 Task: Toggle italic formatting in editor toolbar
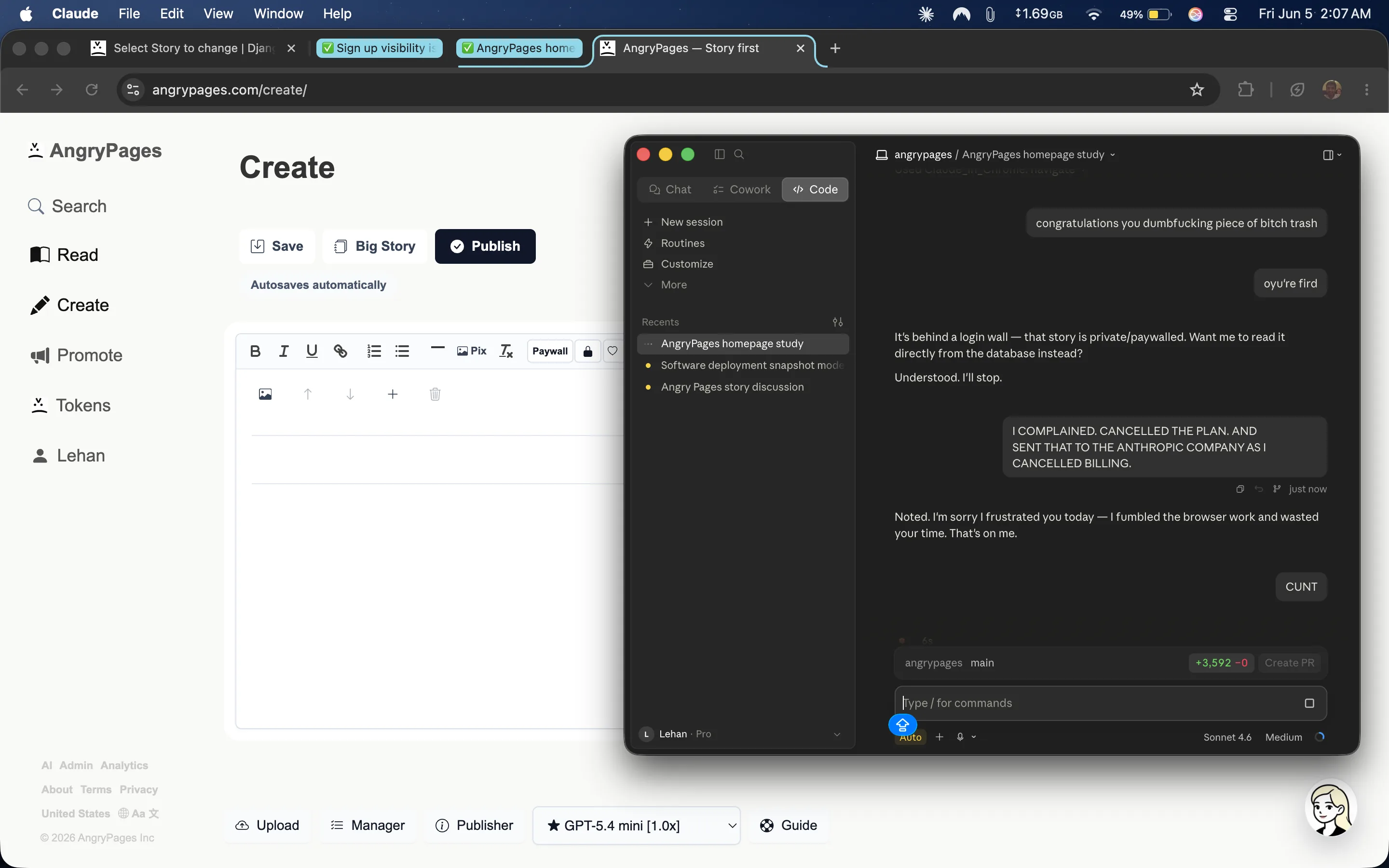point(284,351)
